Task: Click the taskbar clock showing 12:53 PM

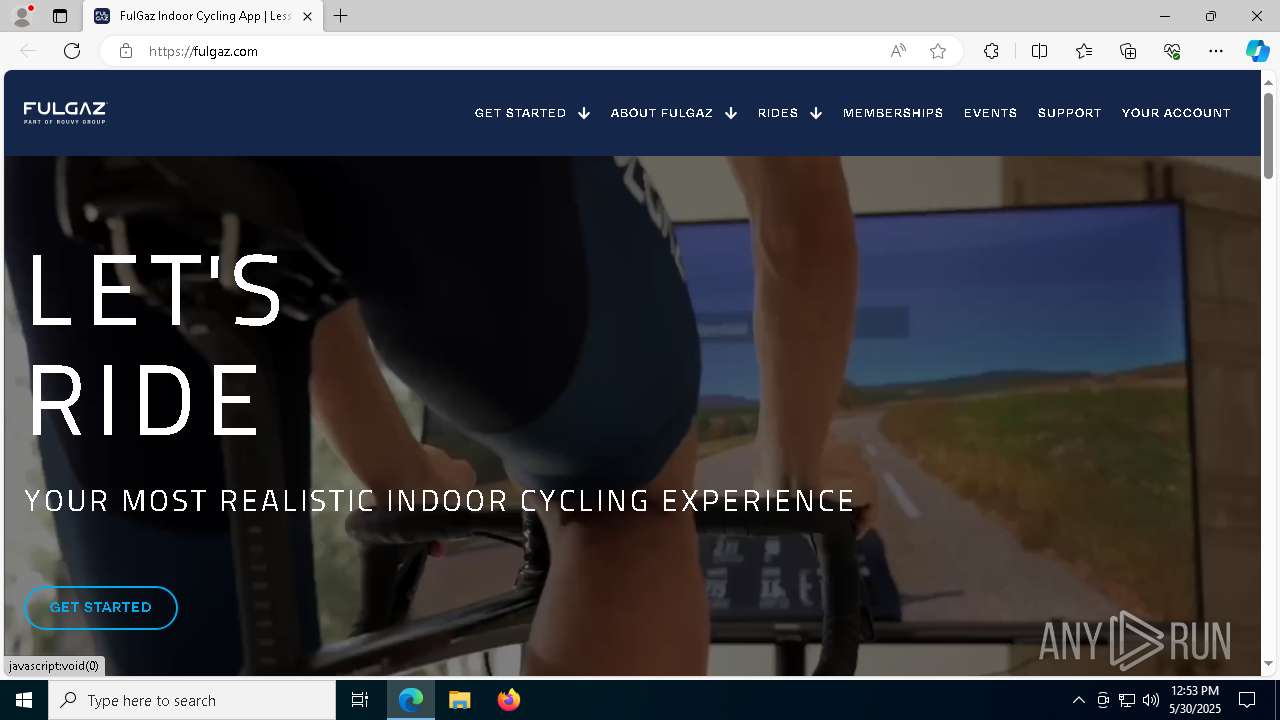Action: pyautogui.click(x=1195, y=700)
